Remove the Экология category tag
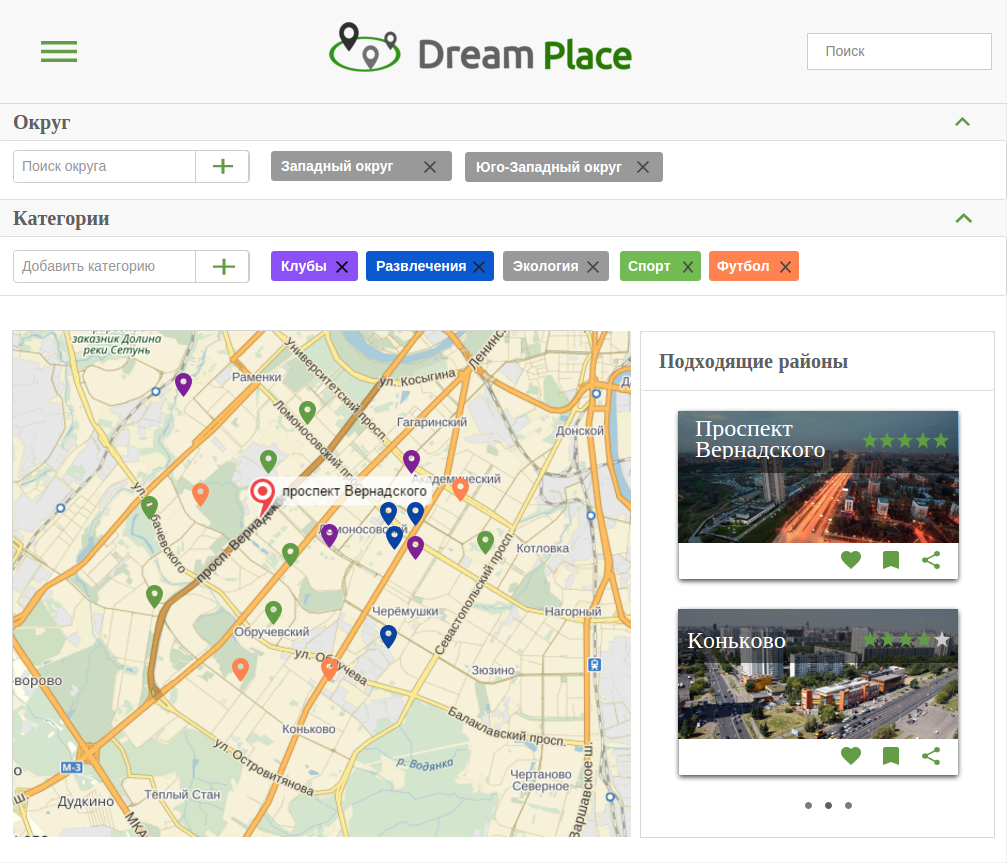 point(593,267)
